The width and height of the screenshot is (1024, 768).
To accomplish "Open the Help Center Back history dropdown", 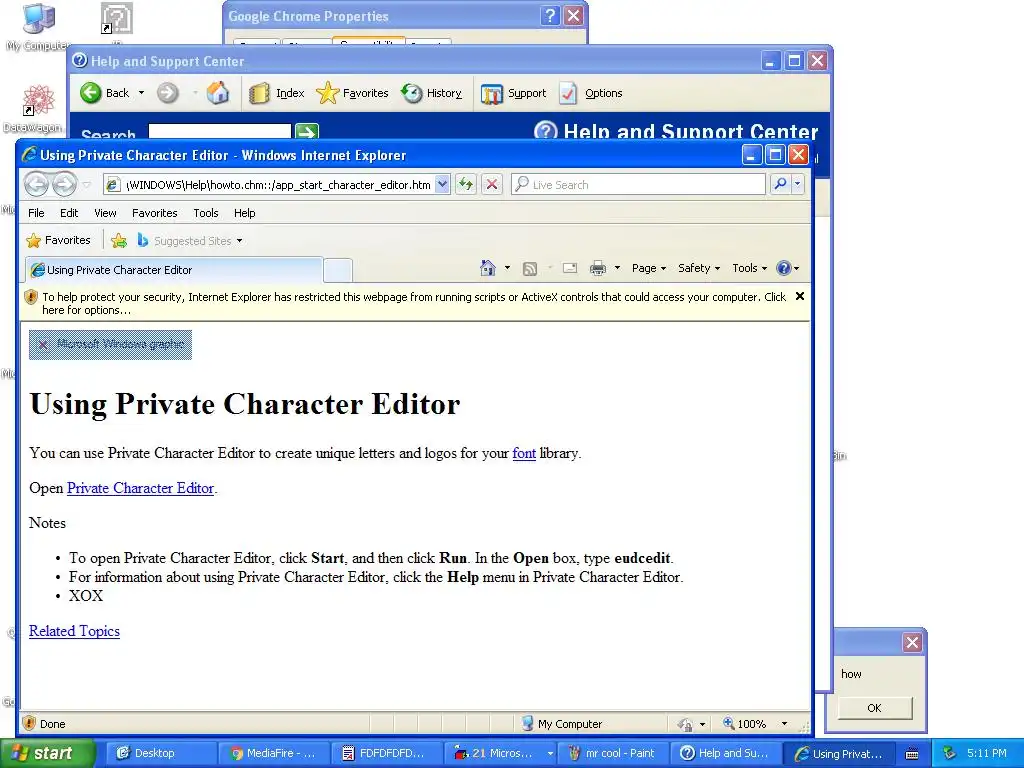I will pos(141,93).
